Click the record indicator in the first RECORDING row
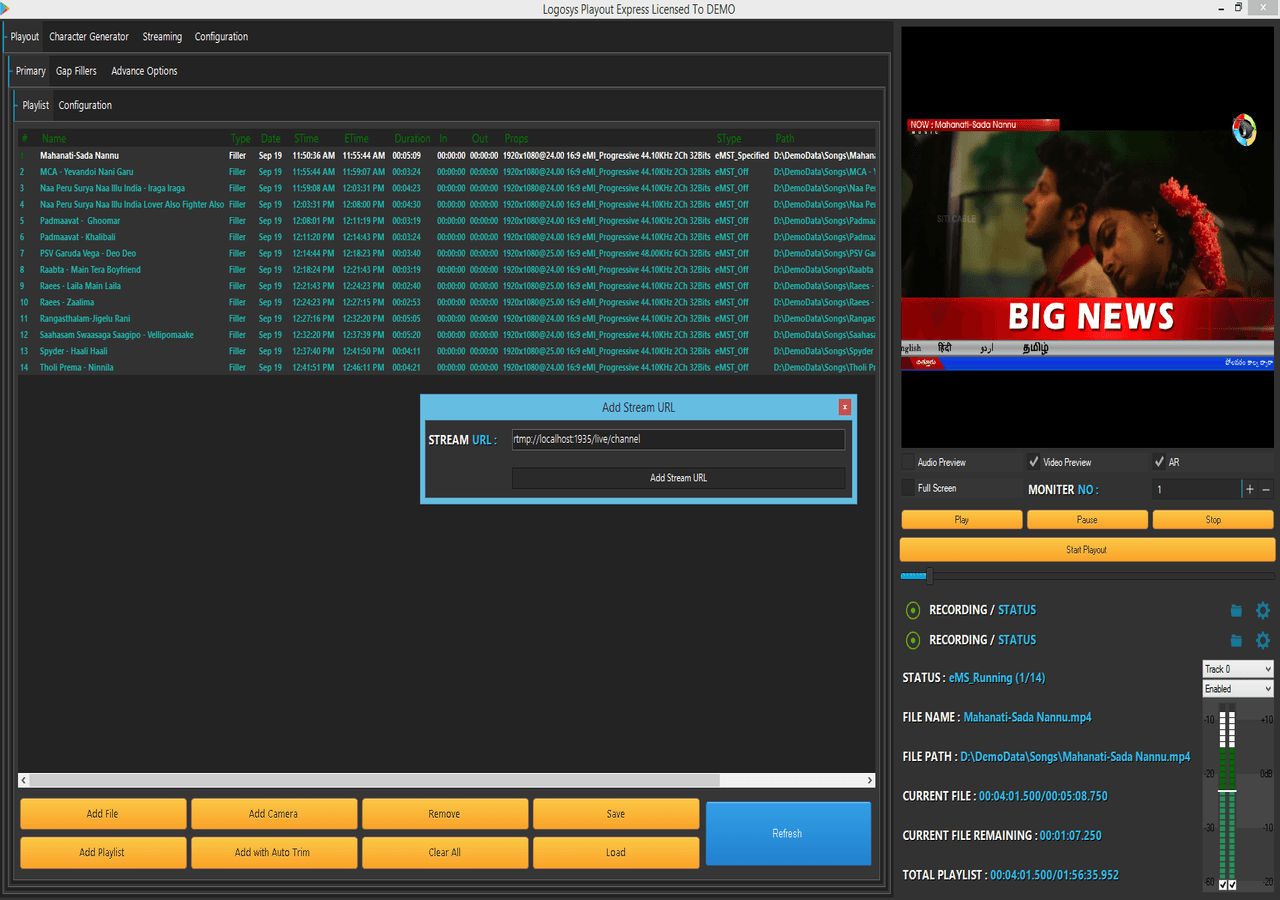 (912, 610)
